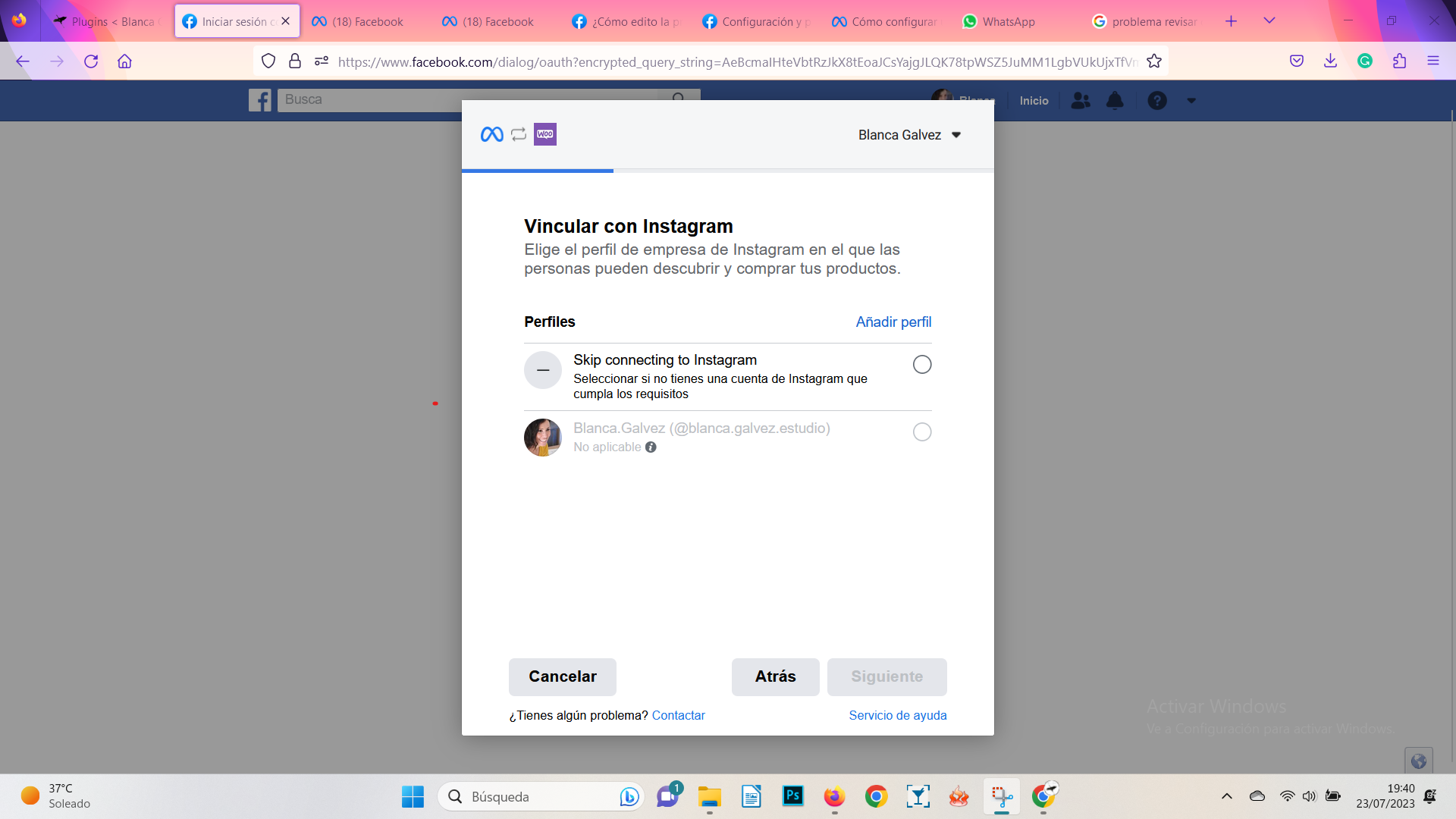Click the facebook.com URL address field
1456x819 pixels.
[x=737, y=62]
